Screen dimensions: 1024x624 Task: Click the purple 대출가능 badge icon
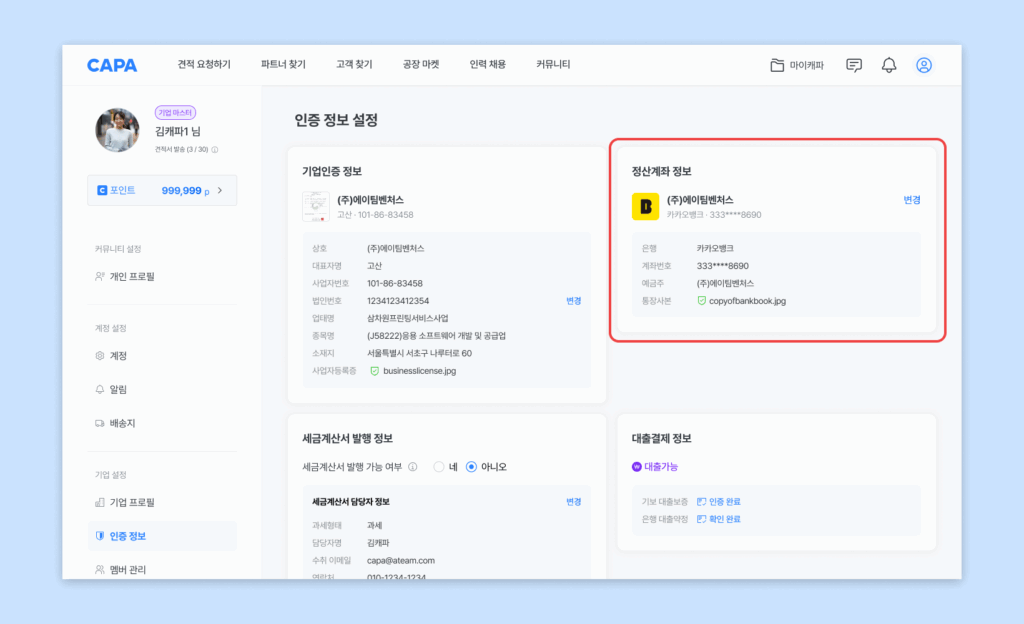click(x=636, y=467)
